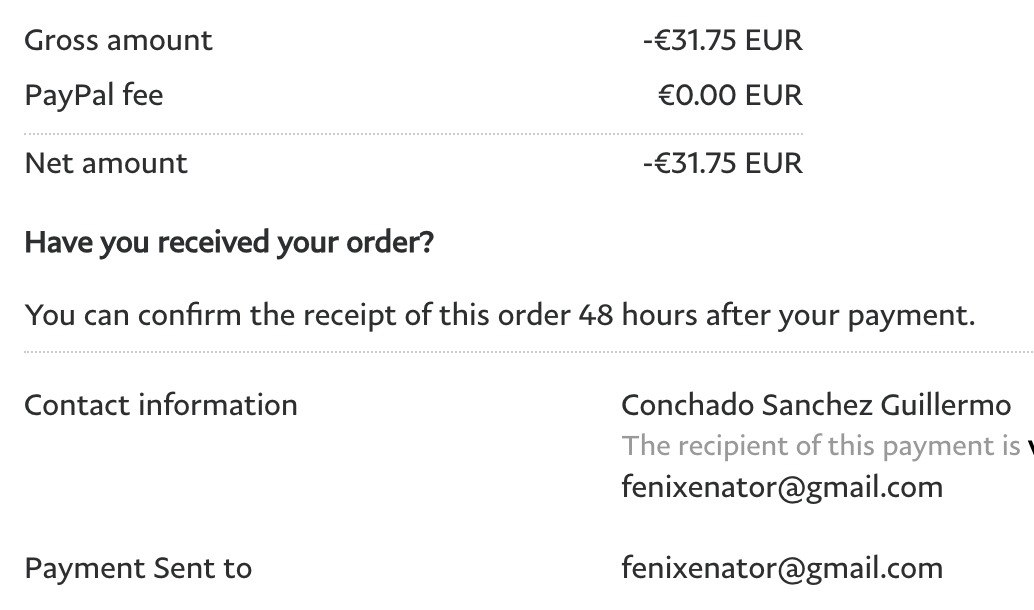The height and width of the screenshot is (610, 1034).
Task: Open the email beside Payment Sent to
Action: (781, 569)
